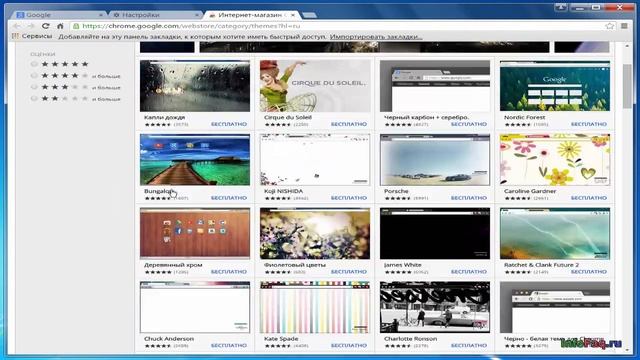Click БЕСПЛАТНО under Капли дождя
Image resolution: width=640 pixels, height=360 pixels.
click(229, 124)
